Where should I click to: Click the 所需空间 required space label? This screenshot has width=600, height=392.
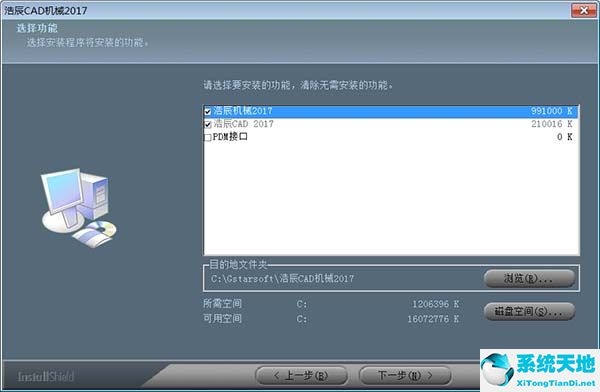coord(222,304)
